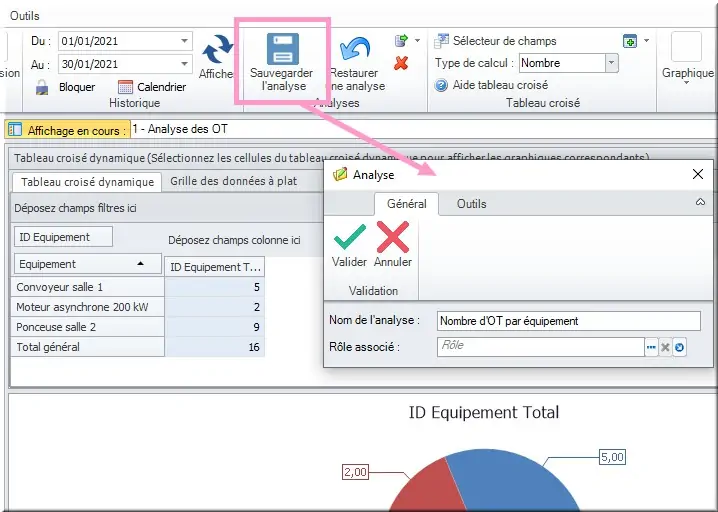Click the Rôle associé input field
The image size is (718, 512).
tap(541, 347)
